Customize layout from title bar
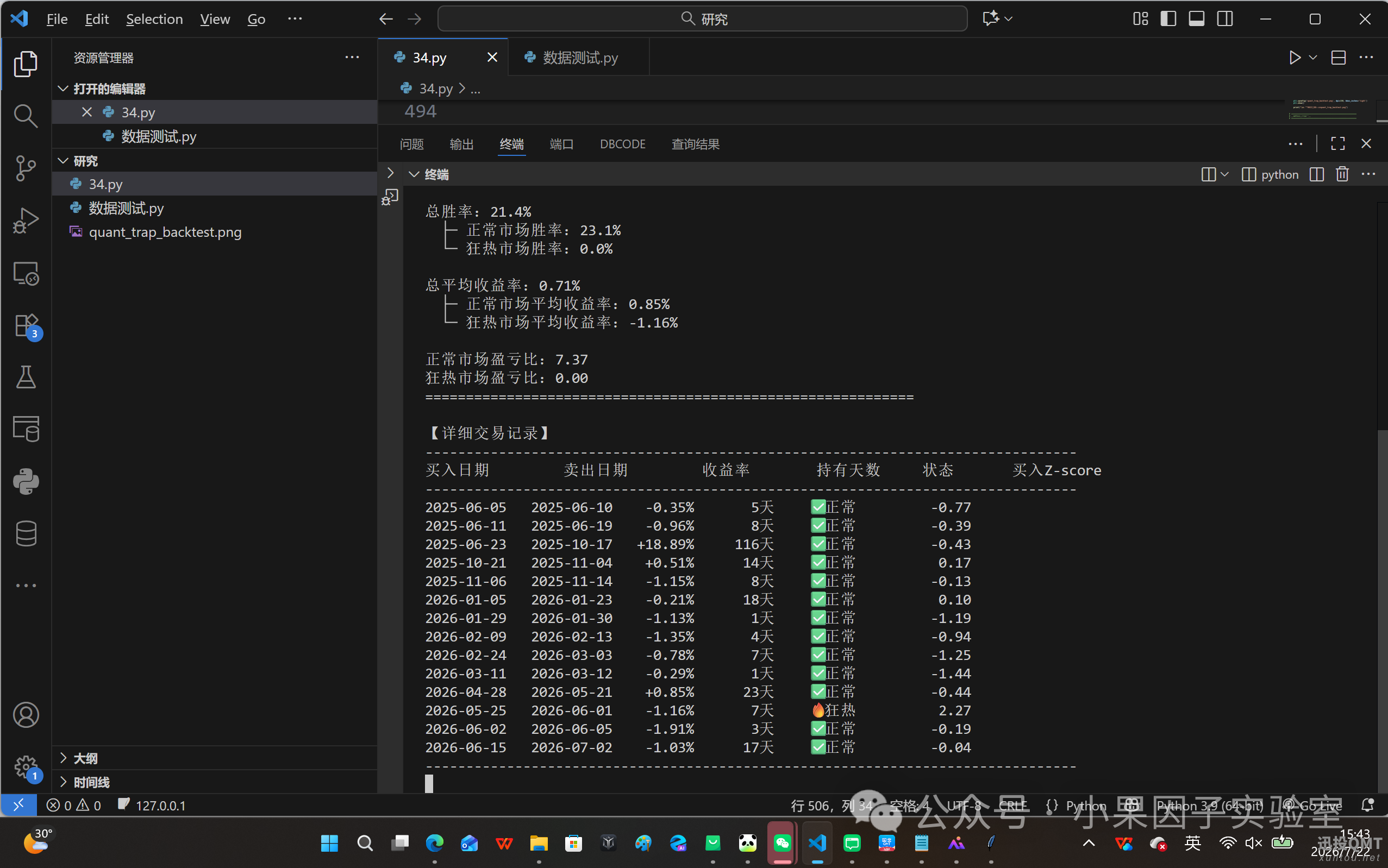The width and height of the screenshot is (1388, 868). 1141,19
